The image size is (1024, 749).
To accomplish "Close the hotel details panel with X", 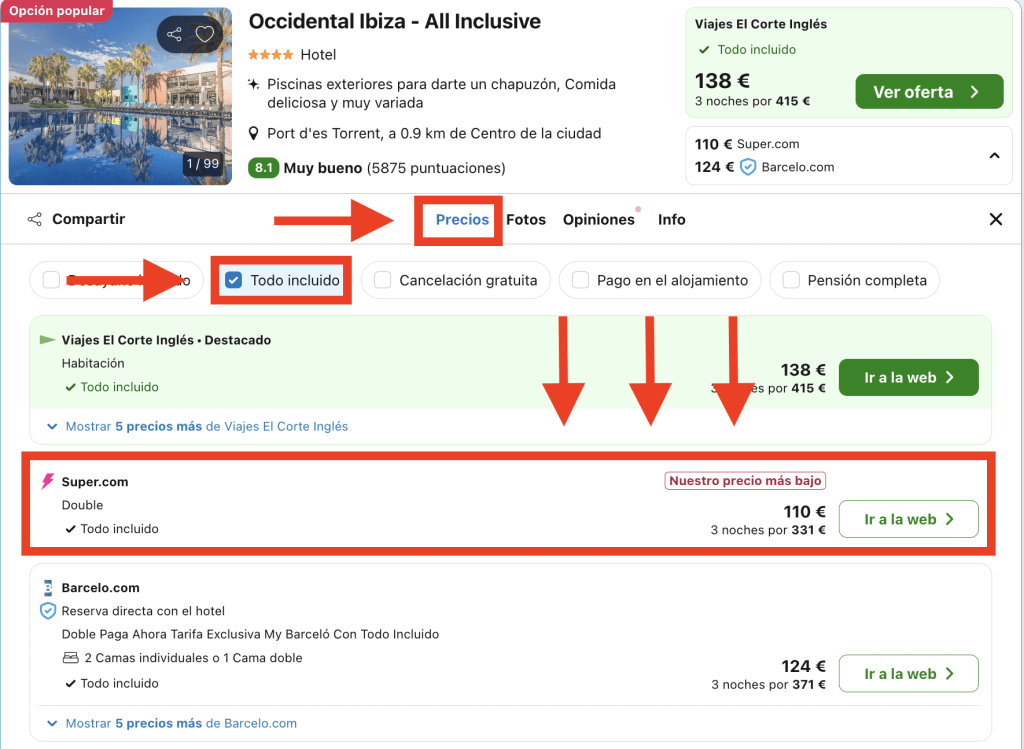I will pyautogui.click(x=995, y=219).
